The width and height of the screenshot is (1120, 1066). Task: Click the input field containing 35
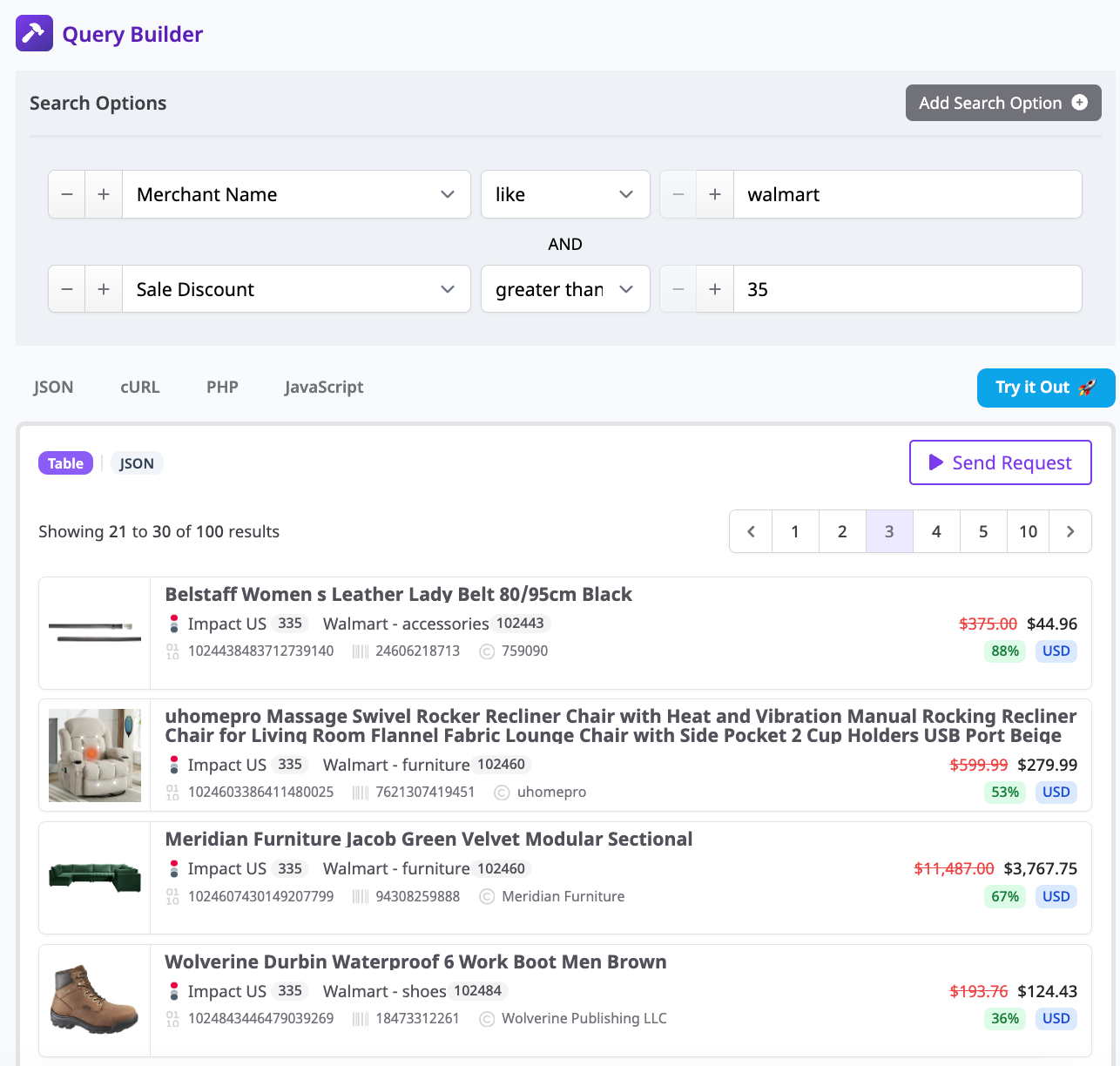pos(907,289)
